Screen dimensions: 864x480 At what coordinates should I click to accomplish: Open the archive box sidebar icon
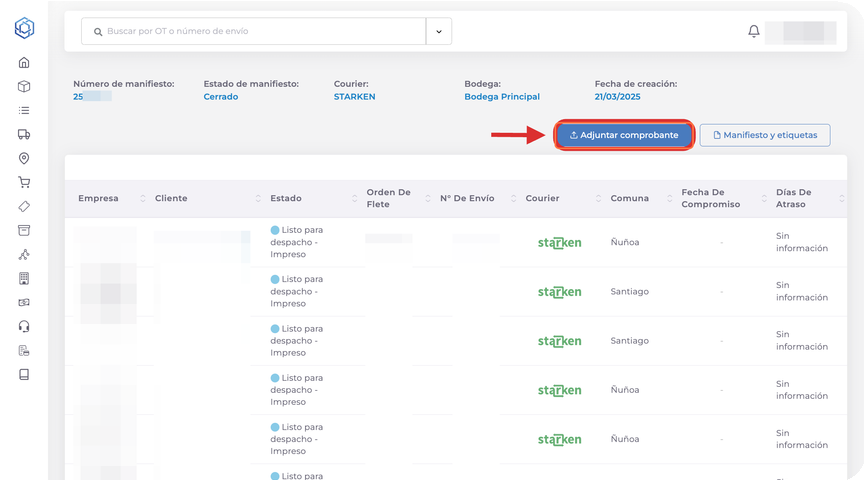point(24,230)
